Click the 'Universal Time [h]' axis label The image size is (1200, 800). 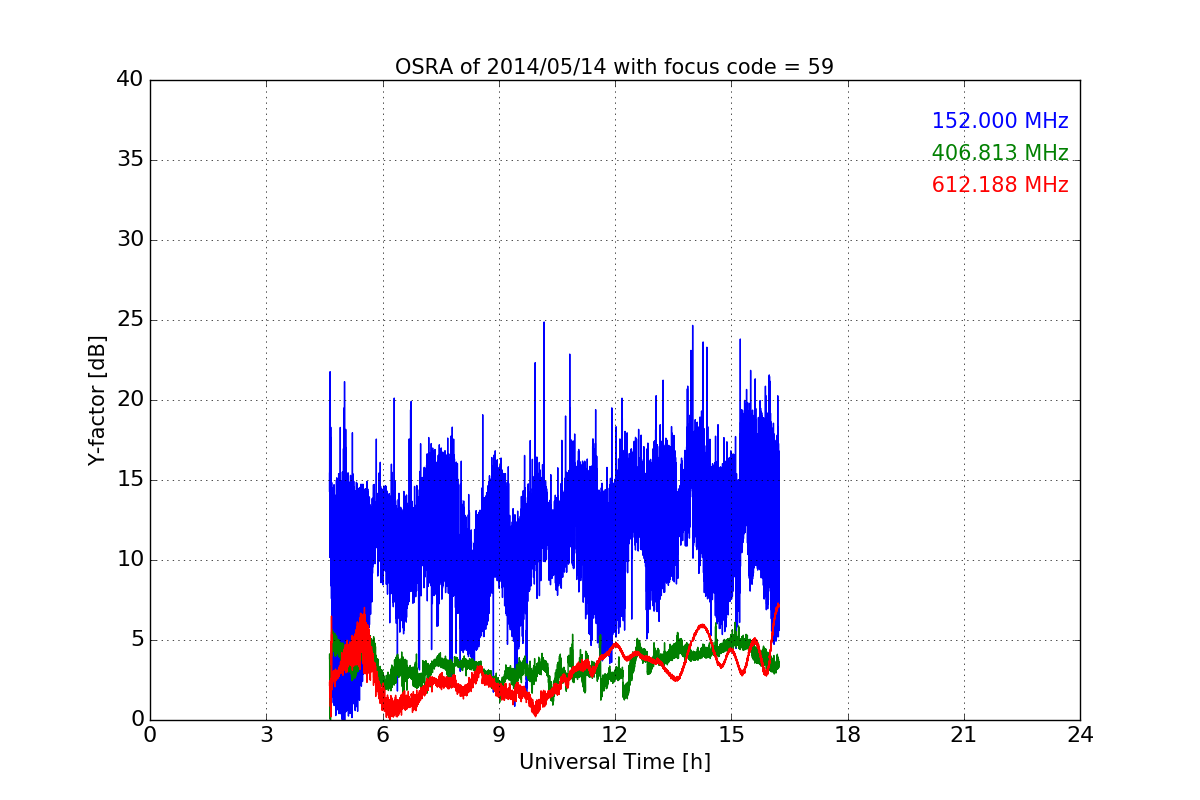click(x=614, y=762)
